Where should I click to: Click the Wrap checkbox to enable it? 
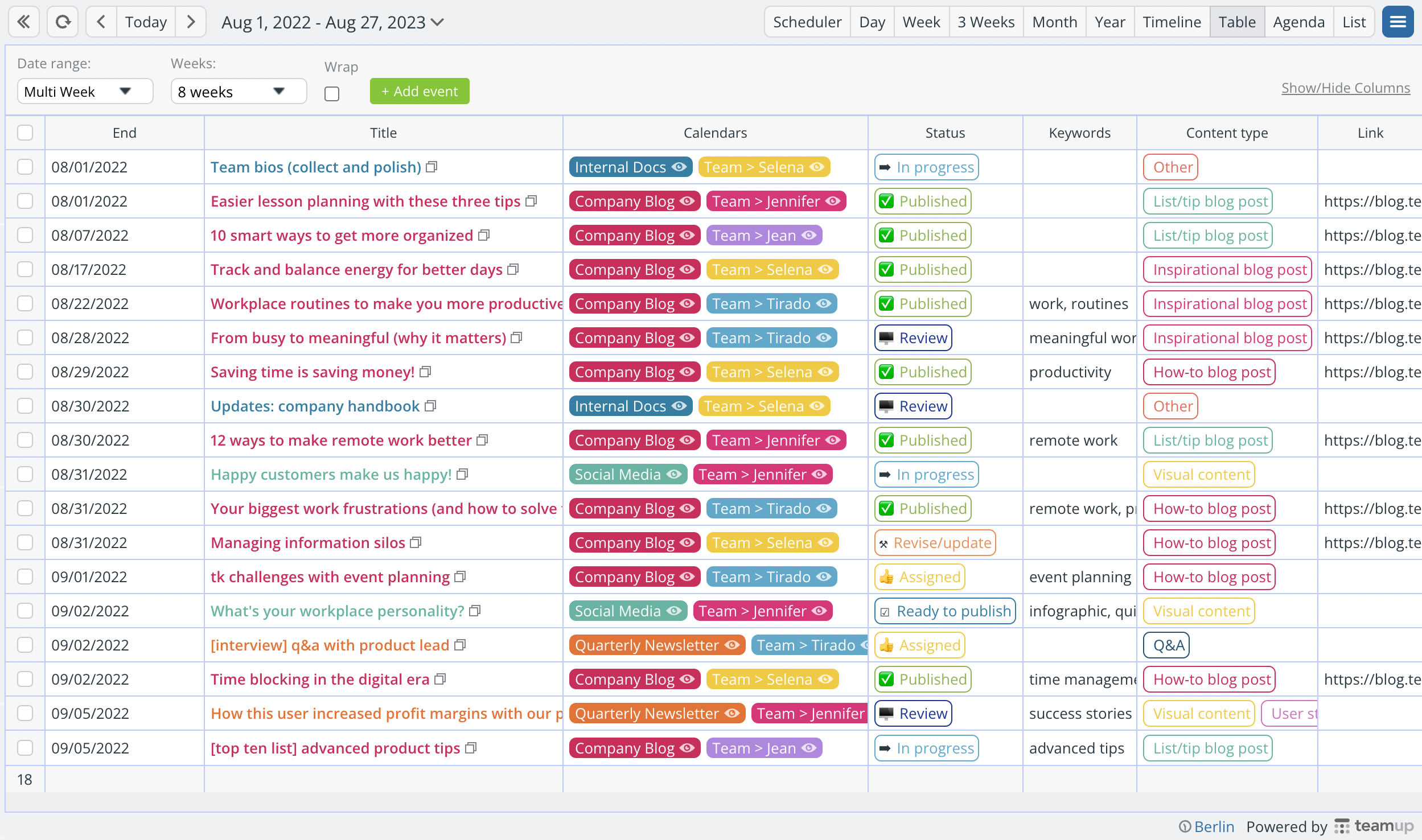[333, 92]
